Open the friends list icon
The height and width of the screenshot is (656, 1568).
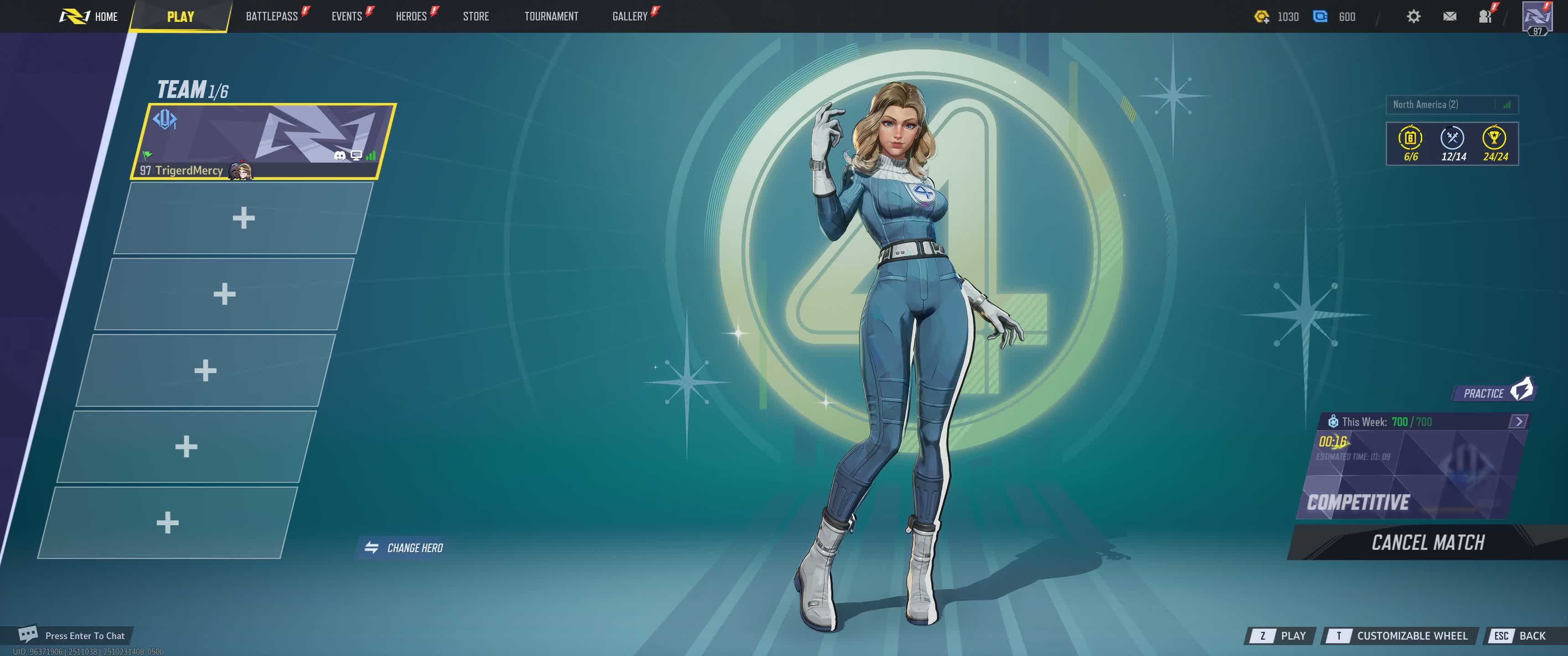click(x=1485, y=16)
